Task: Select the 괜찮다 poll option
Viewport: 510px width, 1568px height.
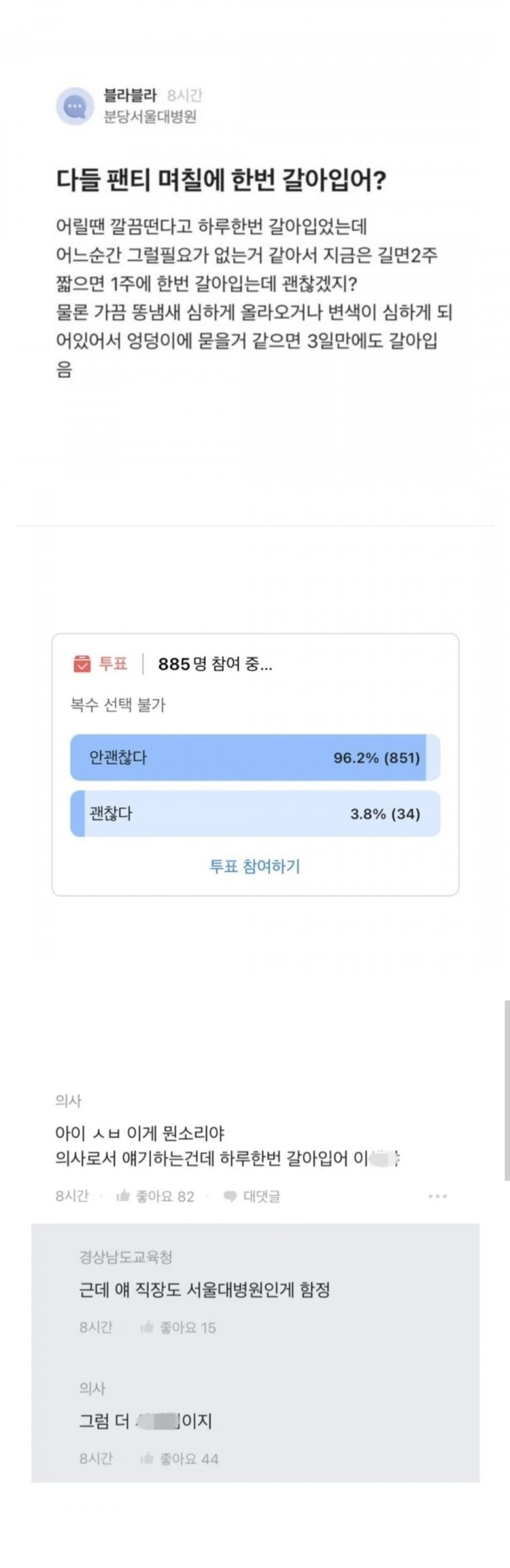Action: pyautogui.click(x=255, y=814)
